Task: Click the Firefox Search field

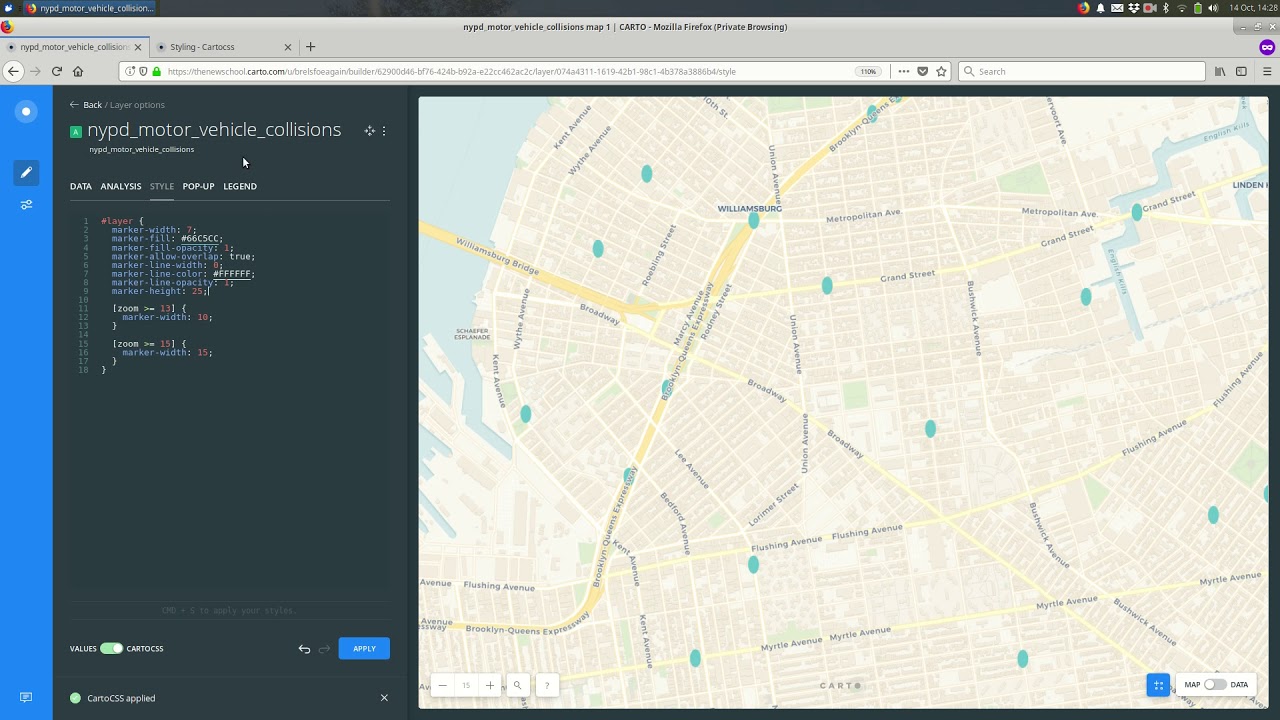Action: click(x=1082, y=71)
